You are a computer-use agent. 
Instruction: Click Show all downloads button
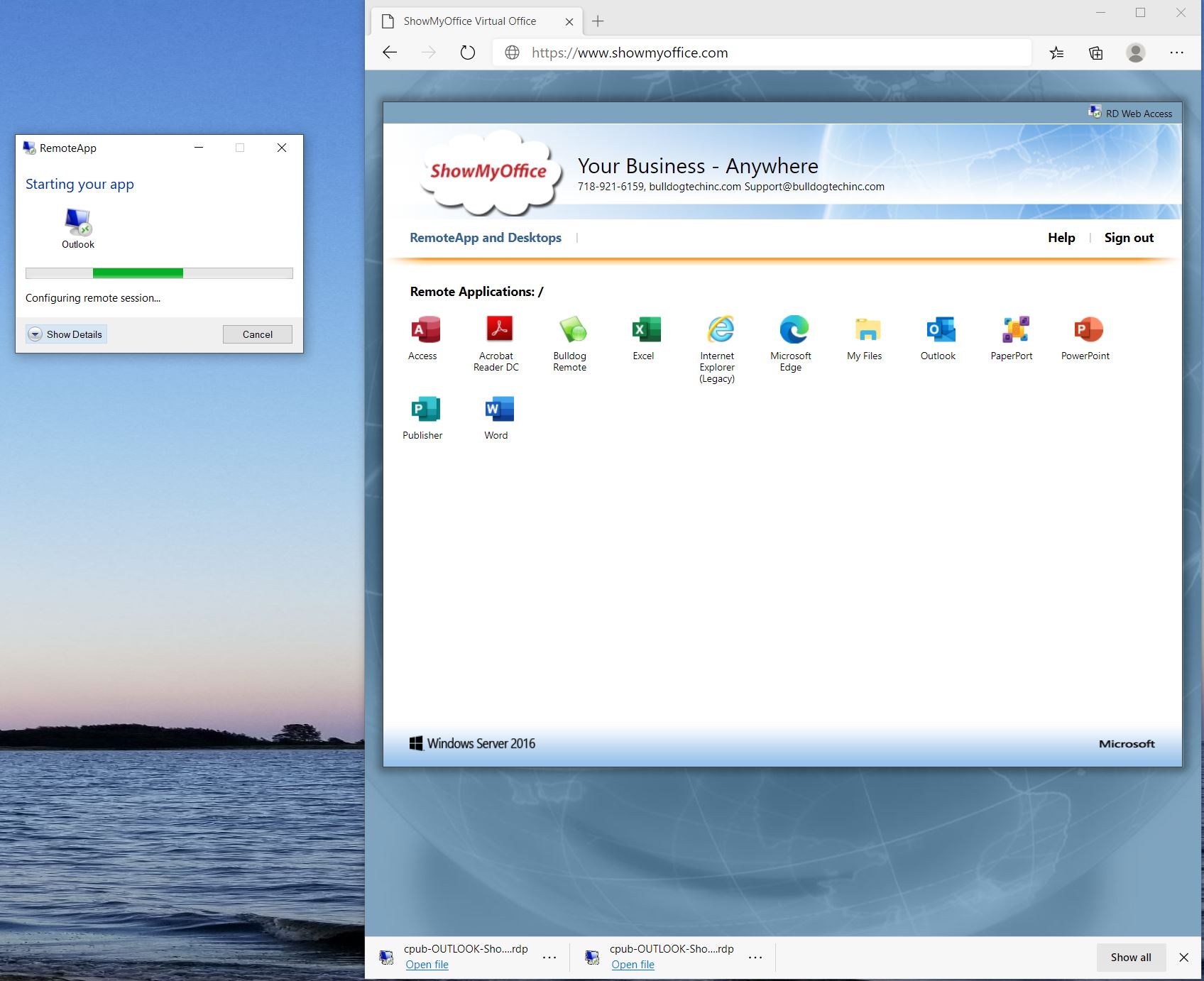click(1131, 957)
